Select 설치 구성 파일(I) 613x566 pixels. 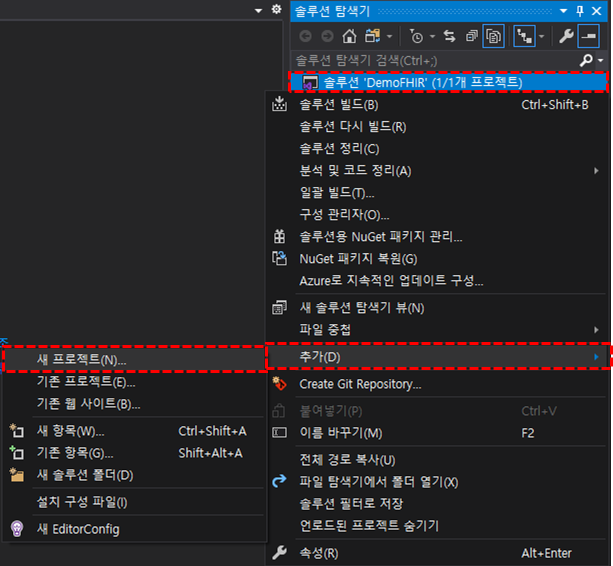click(x=134, y=502)
